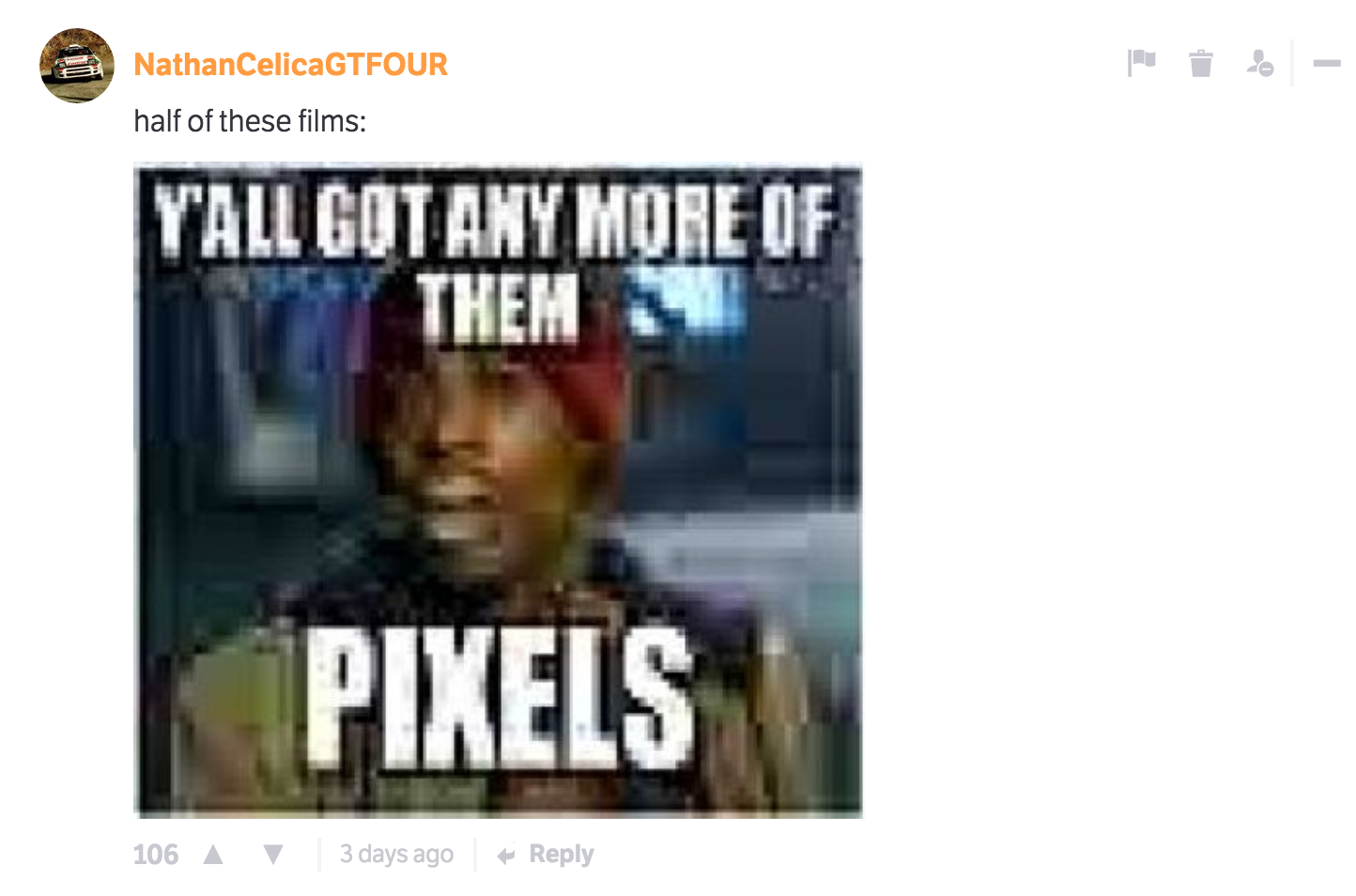Open the pixelated meme image
Image resolution: width=1356 pixels, height=896 pixels.
498,490
